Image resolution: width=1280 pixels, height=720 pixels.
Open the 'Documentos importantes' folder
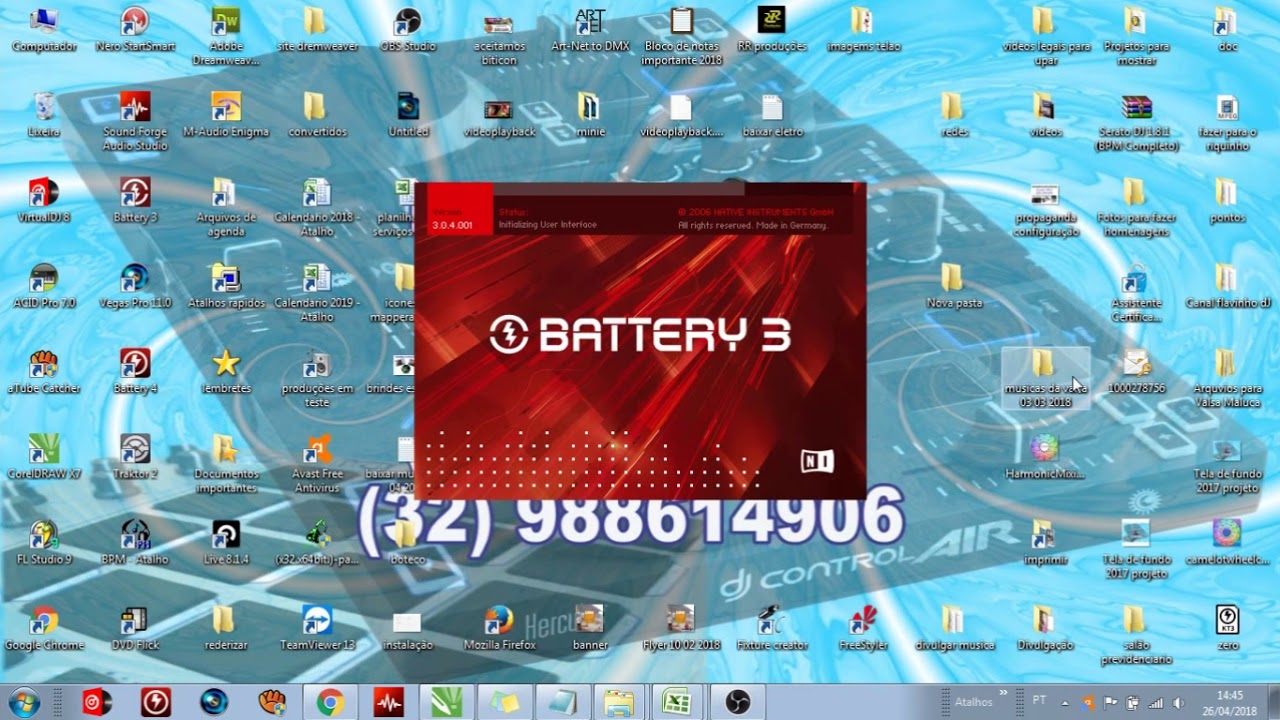[226, 464]
